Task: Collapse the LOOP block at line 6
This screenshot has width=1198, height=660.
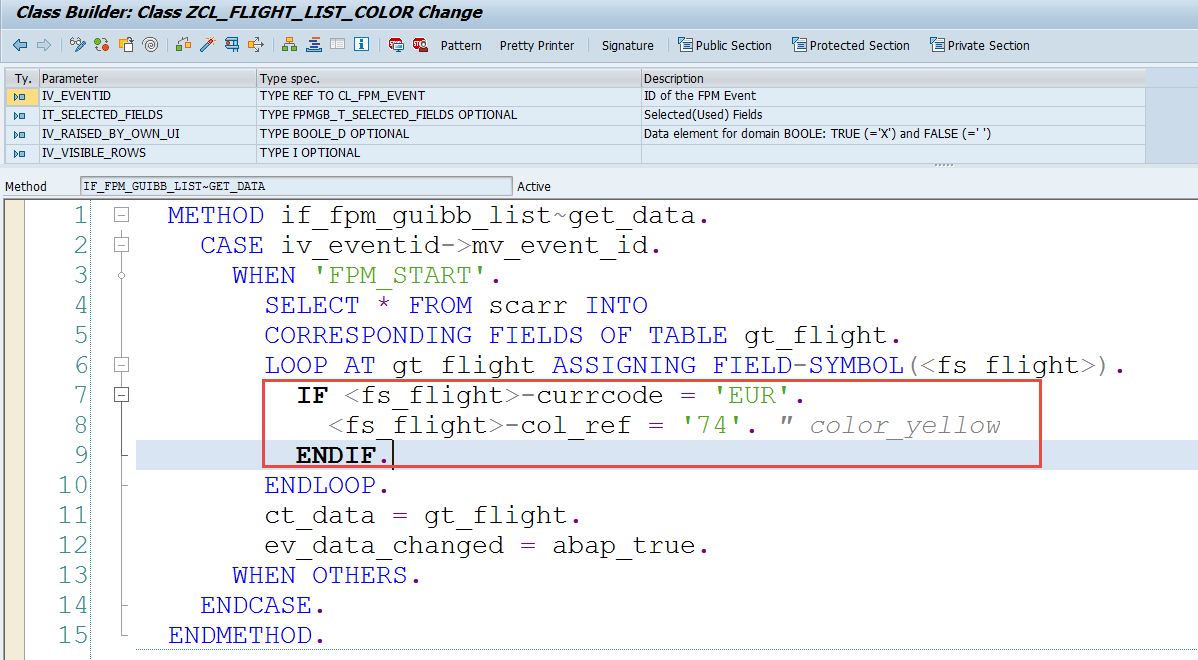Action: [121, 364]
